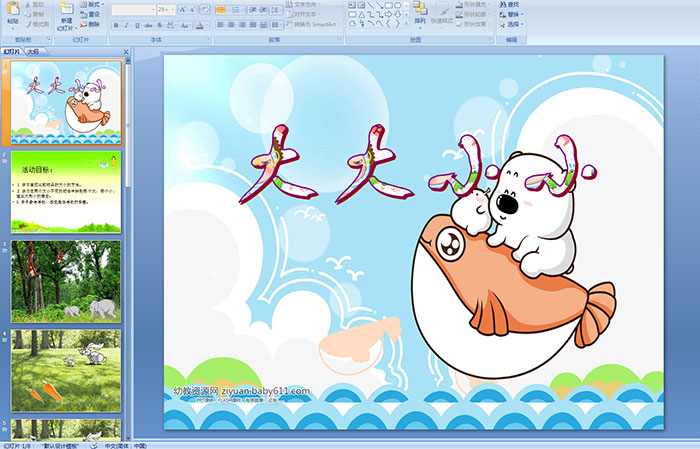Toggle Underline formatting
This screenshot has height=449, width=700.
coord(137,25)
